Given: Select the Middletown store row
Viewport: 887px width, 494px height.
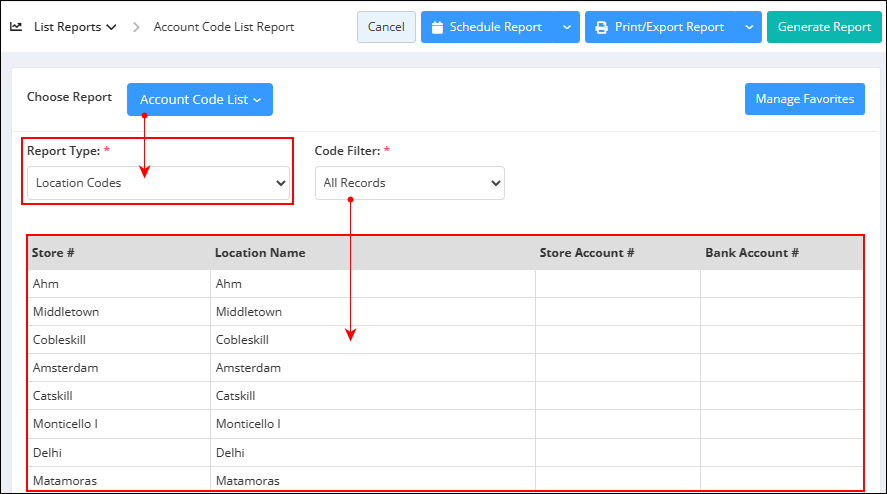Looking at the screenshot, I should pos(445,312).
